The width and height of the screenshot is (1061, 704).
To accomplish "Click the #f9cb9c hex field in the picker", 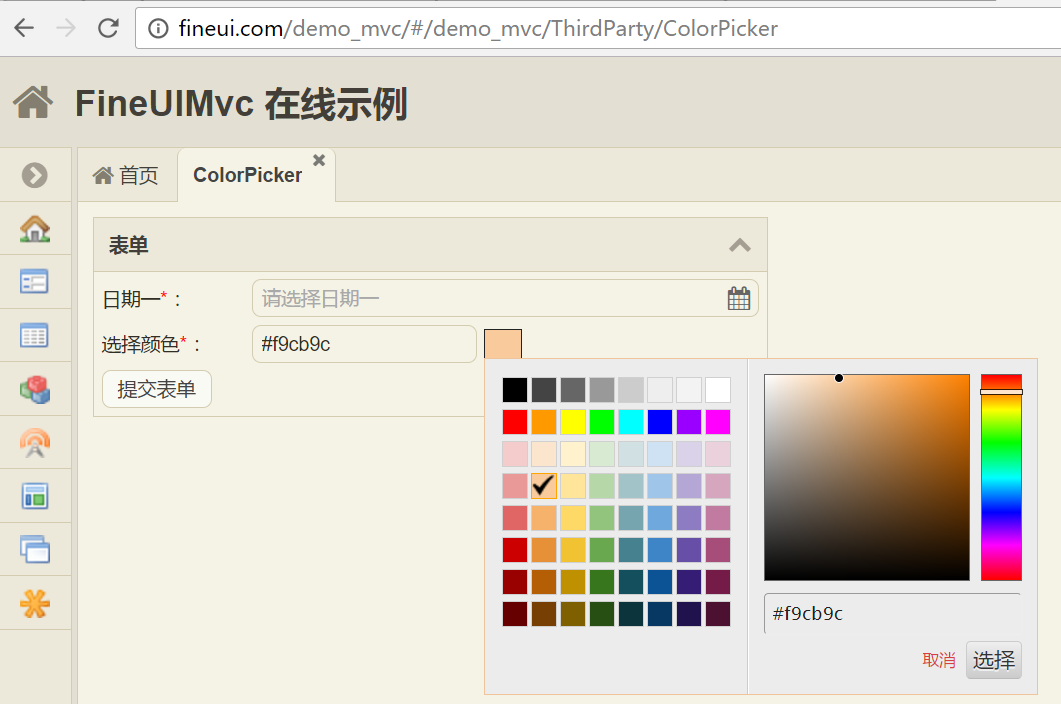I will click(x=892, y=613).
